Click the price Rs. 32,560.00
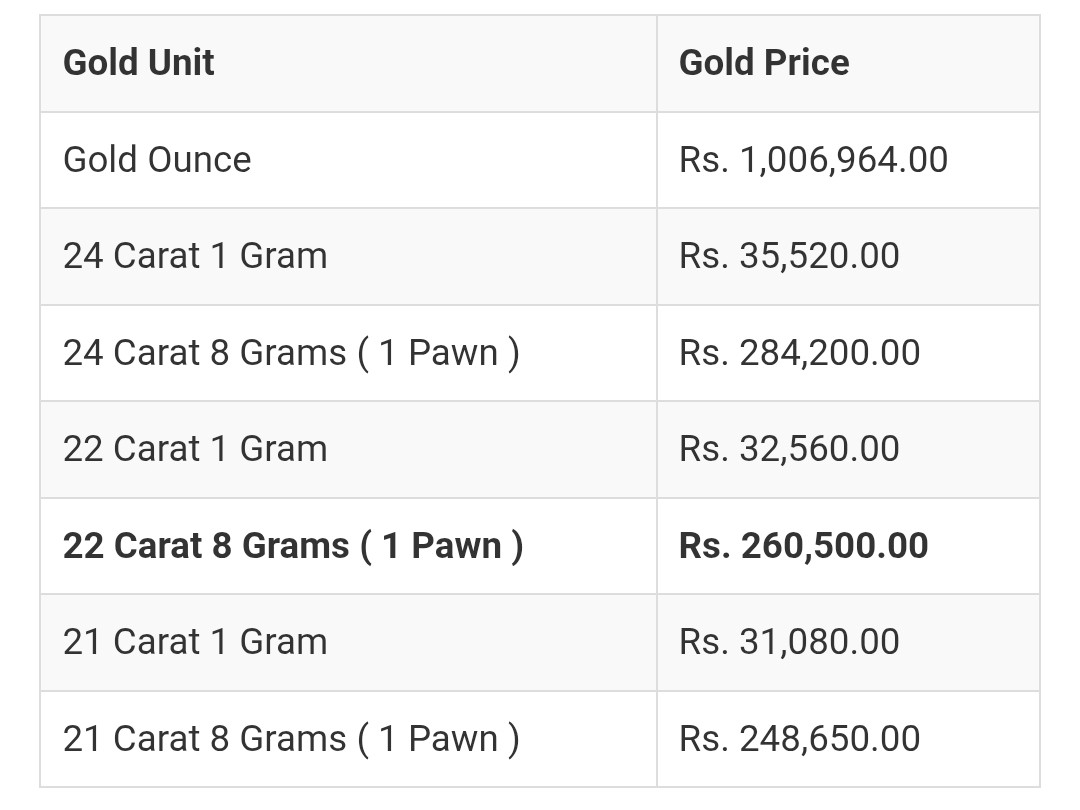This screenshot has height=810, width=1080. (x=789, y=449)
